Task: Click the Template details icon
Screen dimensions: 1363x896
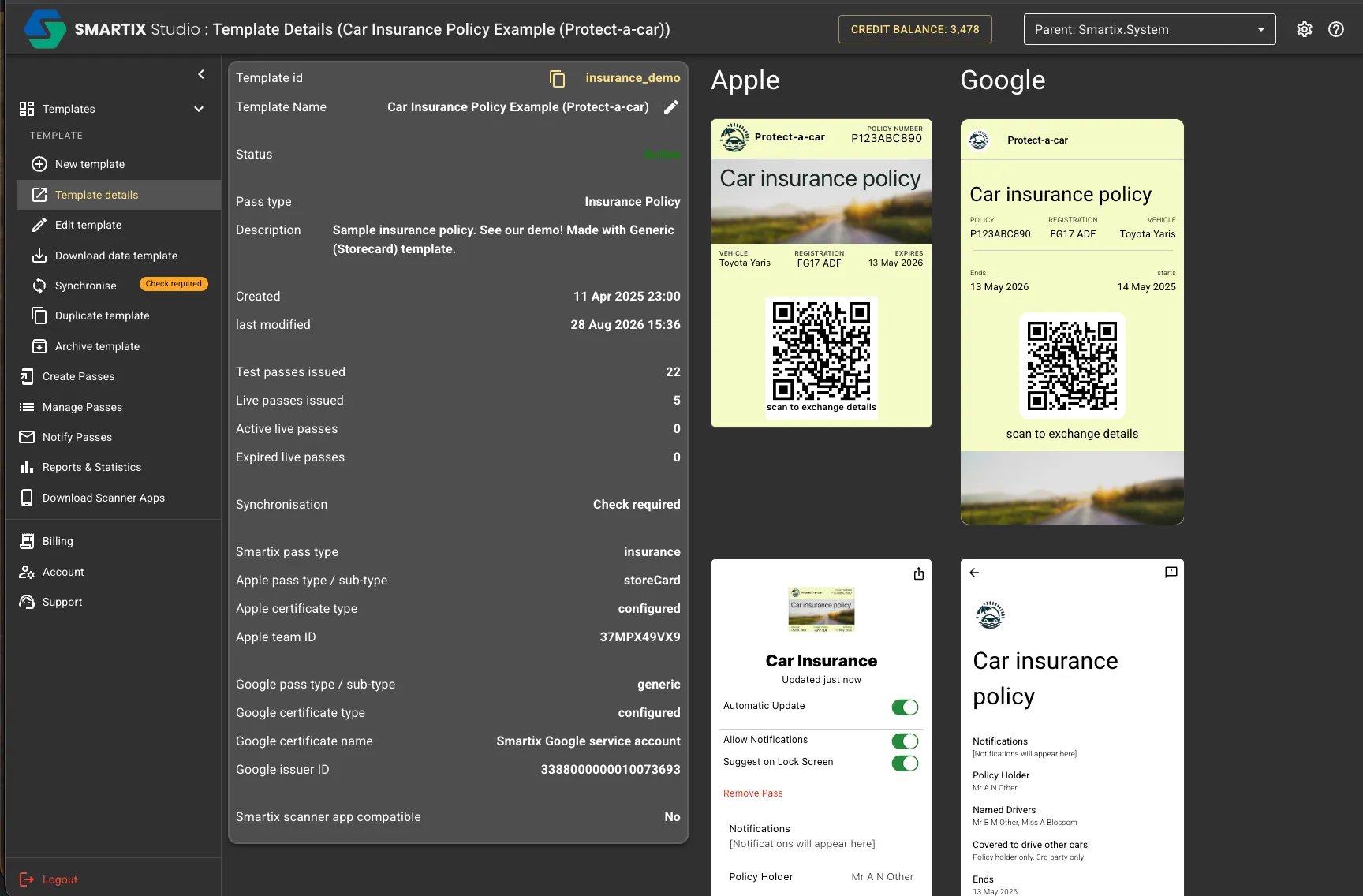Action: coord(39,195)
